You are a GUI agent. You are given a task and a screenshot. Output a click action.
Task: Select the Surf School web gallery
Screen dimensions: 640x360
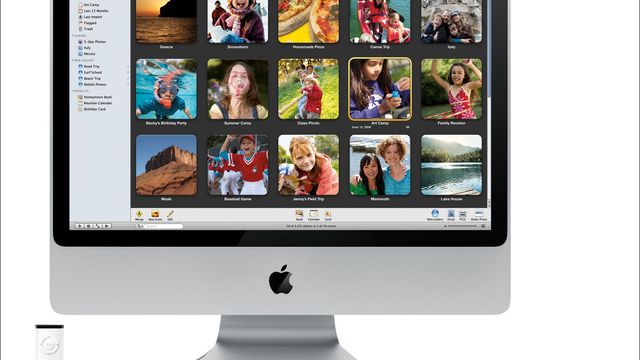pyautogui.click(x=90, y=72)
